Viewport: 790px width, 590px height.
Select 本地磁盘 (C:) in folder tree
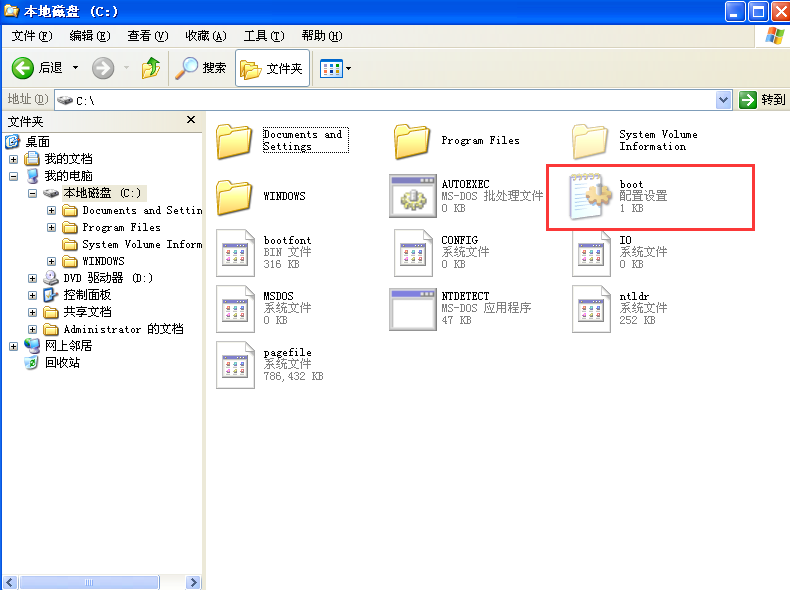[x=104, y=192]
